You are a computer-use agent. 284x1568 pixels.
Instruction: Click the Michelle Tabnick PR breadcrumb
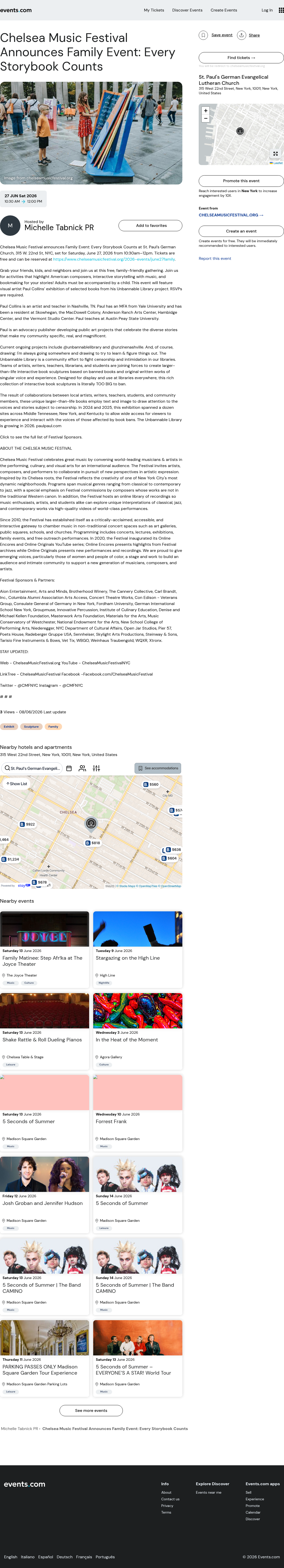click(x=19, y=1428)
